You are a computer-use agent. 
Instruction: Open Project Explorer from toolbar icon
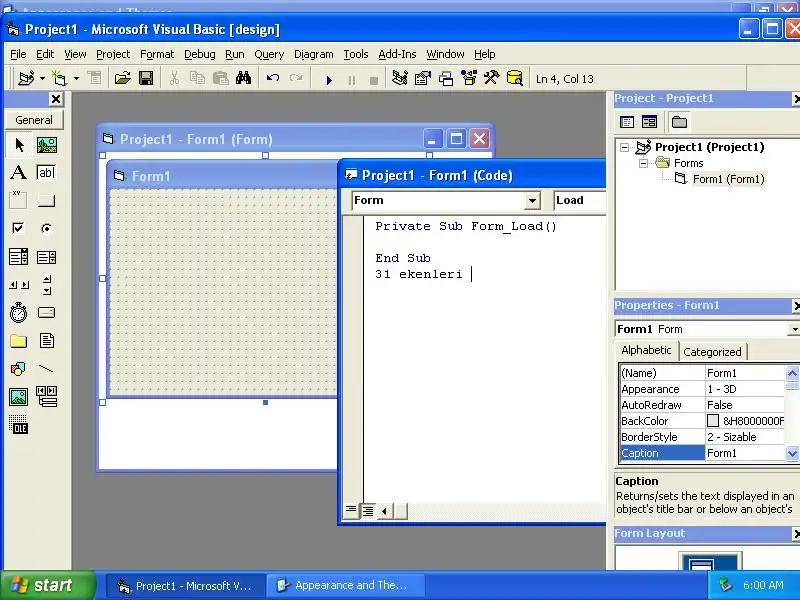coord(400,79)
